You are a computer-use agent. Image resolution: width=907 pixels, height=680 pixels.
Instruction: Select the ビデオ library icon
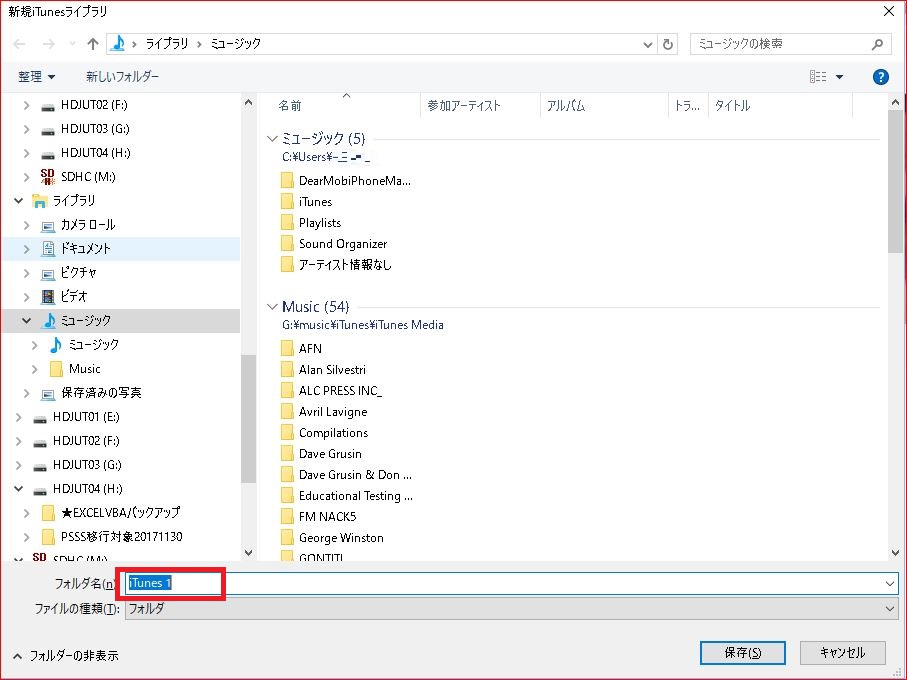point(48,297)
